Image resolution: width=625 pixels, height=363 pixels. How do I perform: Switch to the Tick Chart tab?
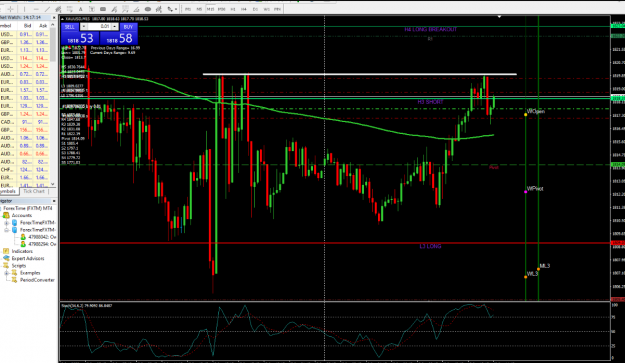tap(33, 192)
